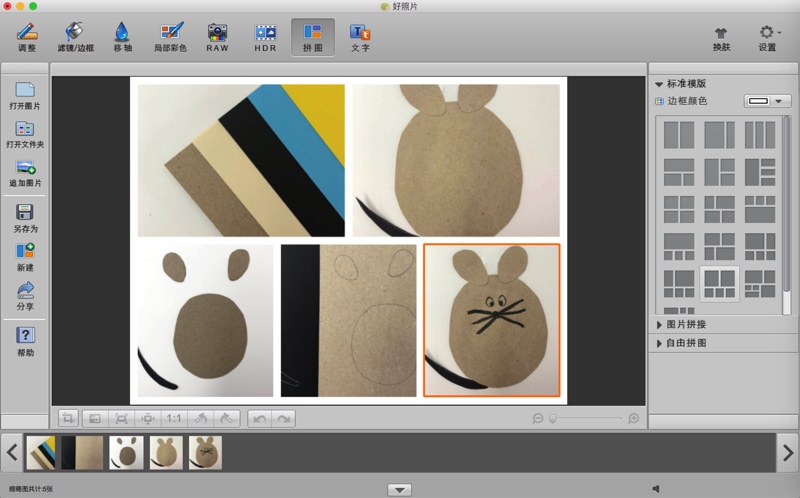The width and height of the screenshot is (800, 498).
Task: Select the crop tool in bottom toolbar
Action: (x=68, y=418)
